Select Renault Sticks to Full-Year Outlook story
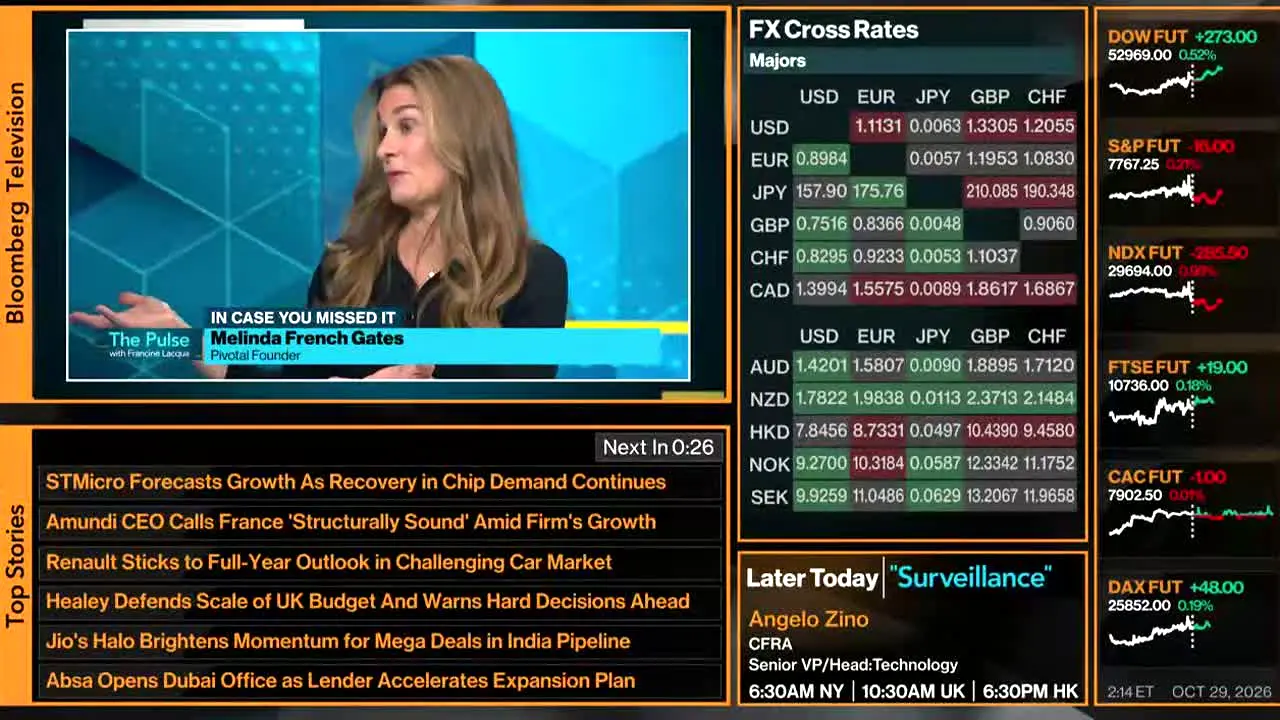1280x720 pixels. (x=380, y=562)
